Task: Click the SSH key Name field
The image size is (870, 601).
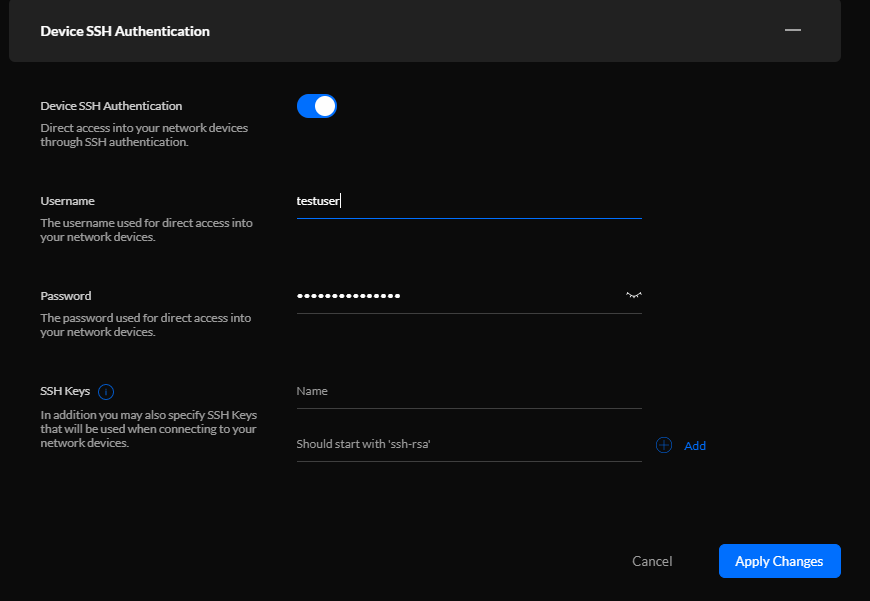Action: 469,391
